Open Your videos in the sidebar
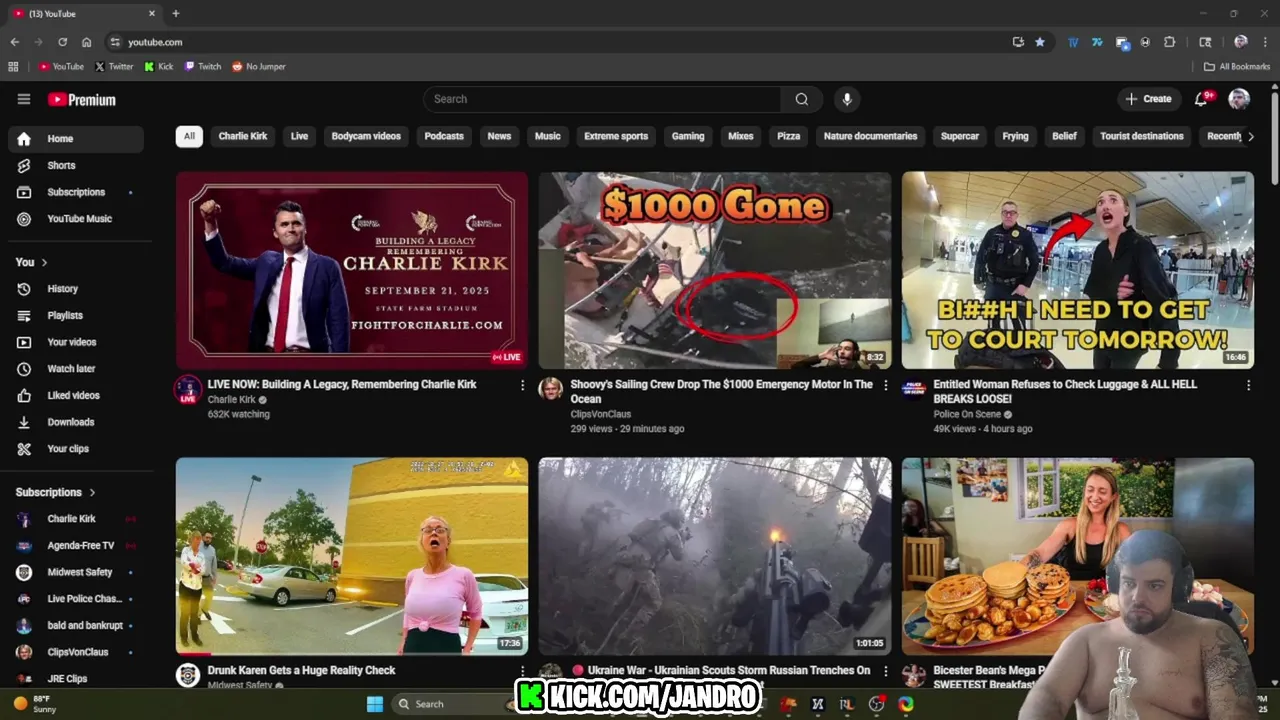The height and width of the screenshot is (720, 1280). pyautogui.click(x=75, y=342)
